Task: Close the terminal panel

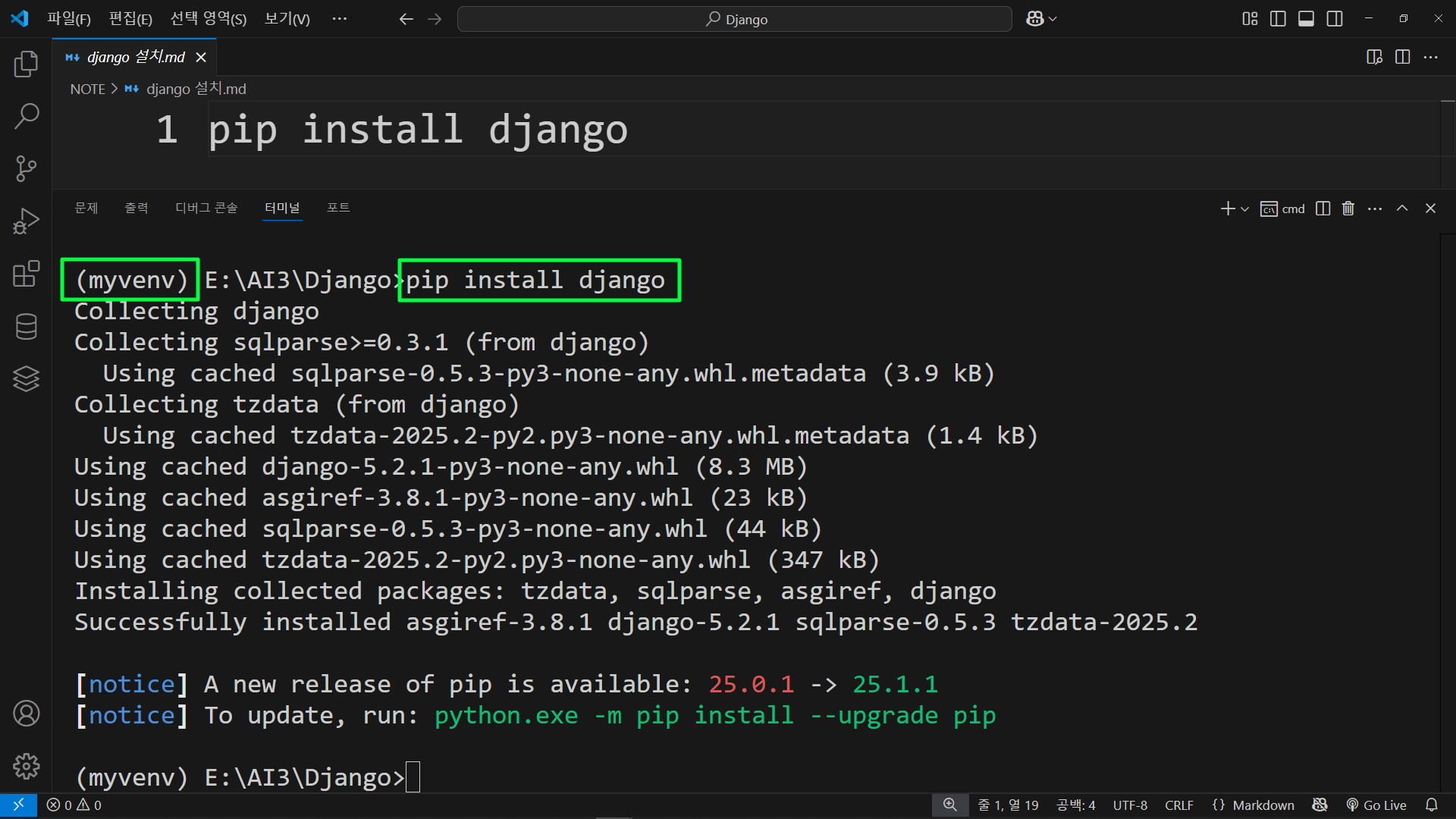Action: 1430,209
